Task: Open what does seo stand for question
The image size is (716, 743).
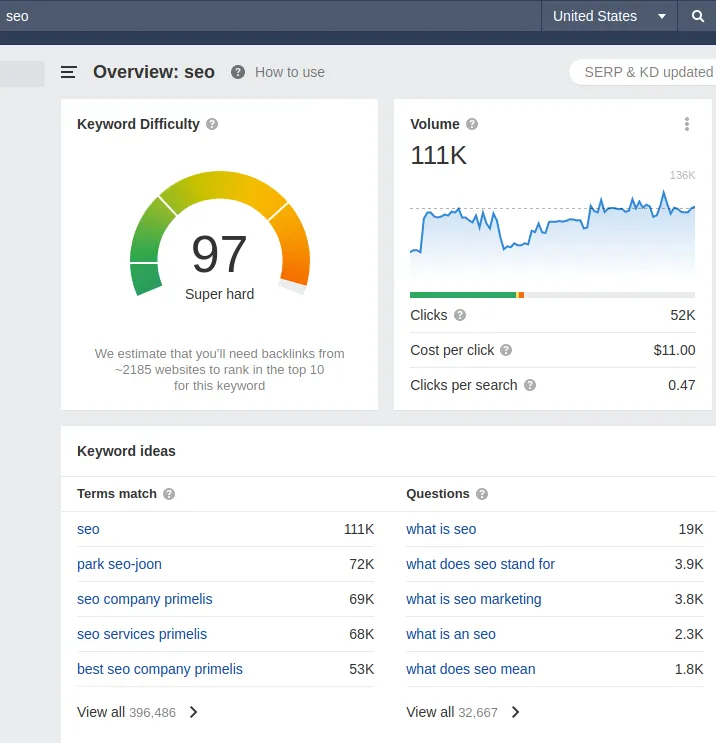Action: (x=480, y=564)
